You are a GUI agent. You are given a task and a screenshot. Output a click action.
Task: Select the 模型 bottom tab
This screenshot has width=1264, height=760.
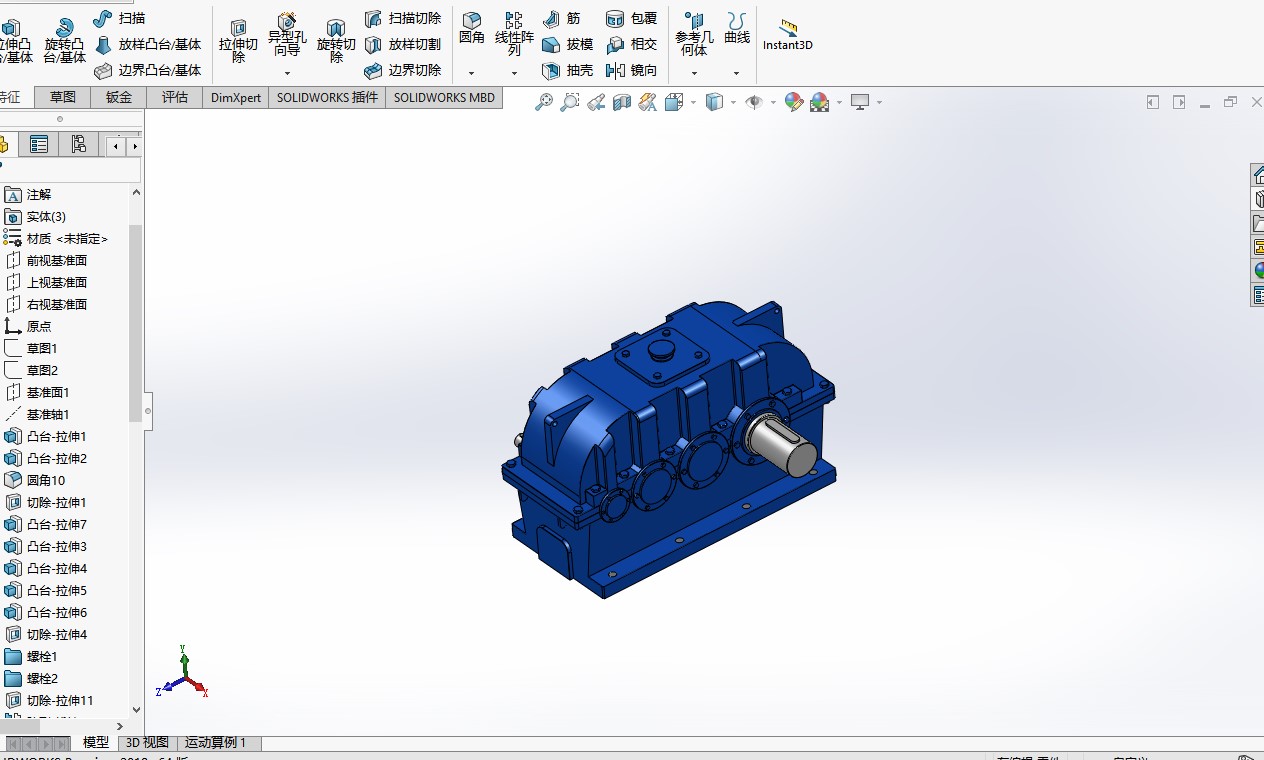96,743
